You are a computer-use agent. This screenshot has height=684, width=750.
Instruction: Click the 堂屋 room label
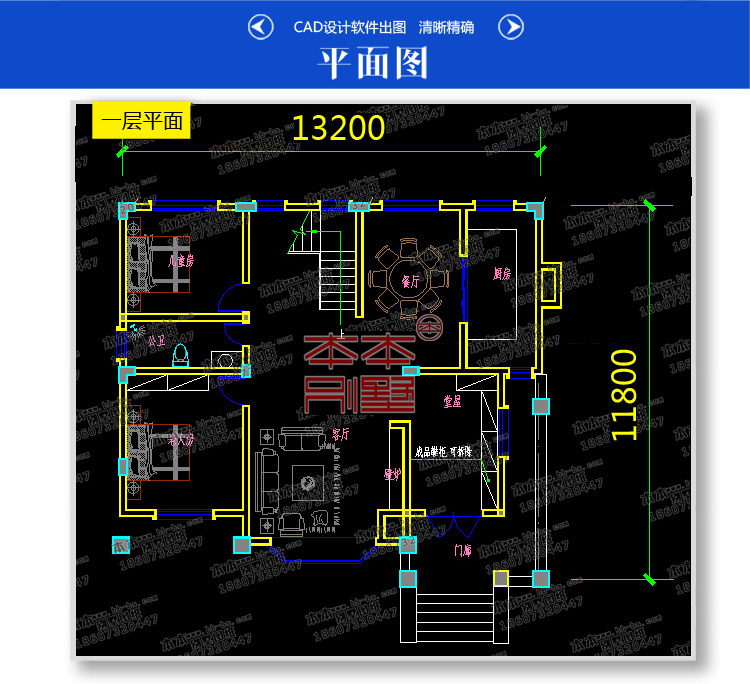(451, 401)
